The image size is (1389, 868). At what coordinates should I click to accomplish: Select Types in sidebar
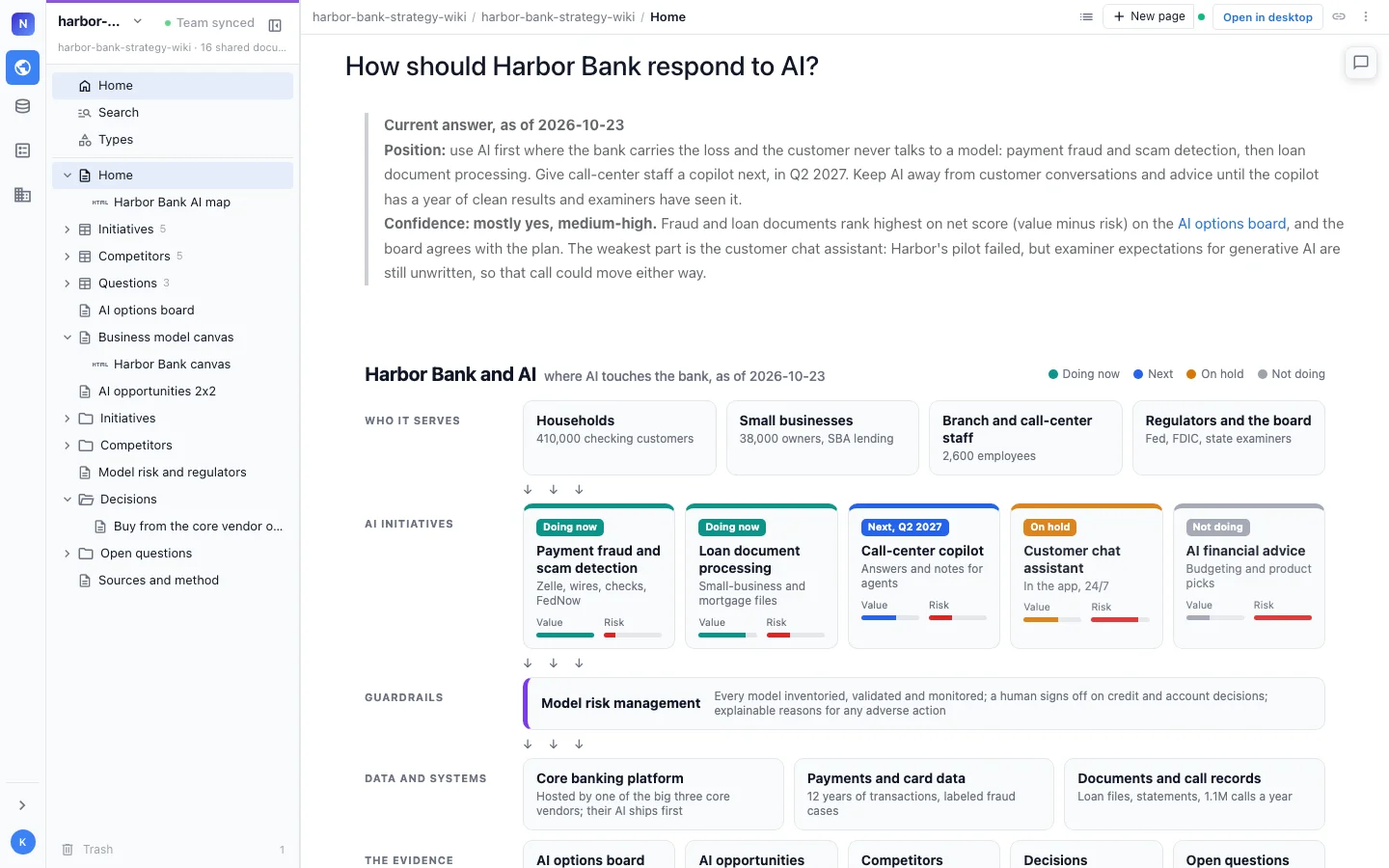click(x=173, y=140)
